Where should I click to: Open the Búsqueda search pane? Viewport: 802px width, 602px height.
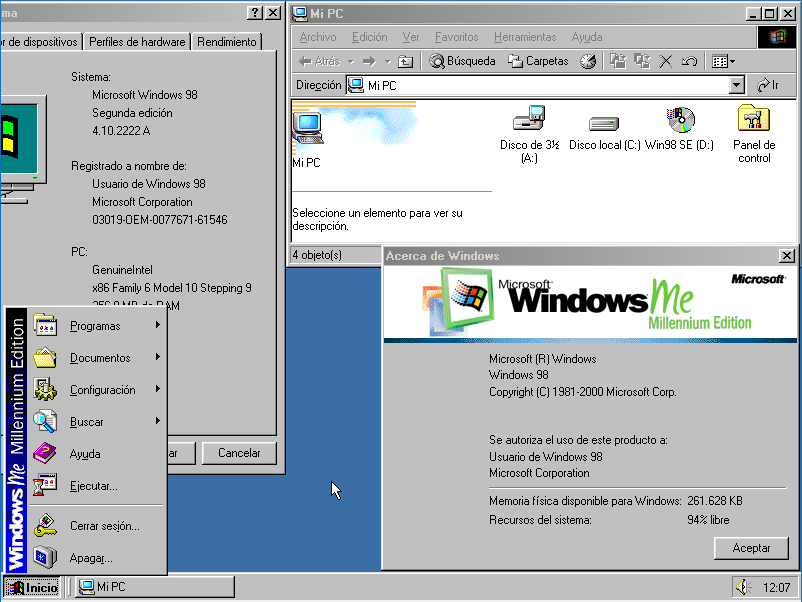click(462, 61)
